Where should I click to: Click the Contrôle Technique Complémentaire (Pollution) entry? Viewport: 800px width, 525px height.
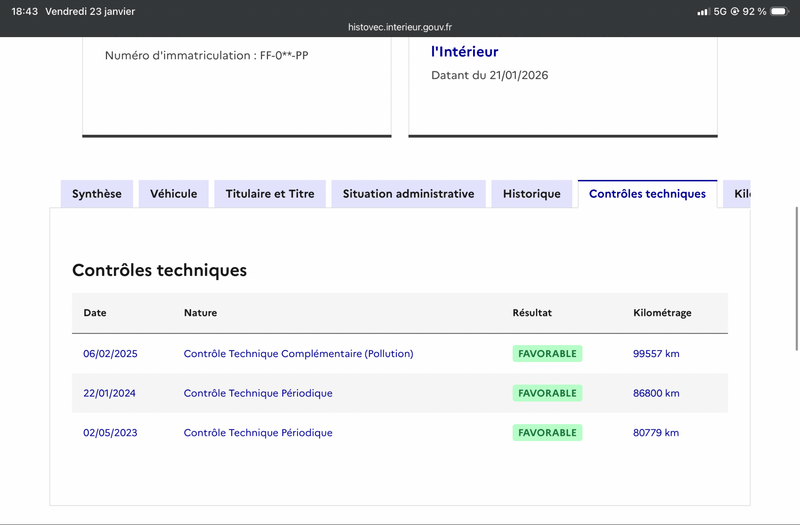(x=298, y=353)
